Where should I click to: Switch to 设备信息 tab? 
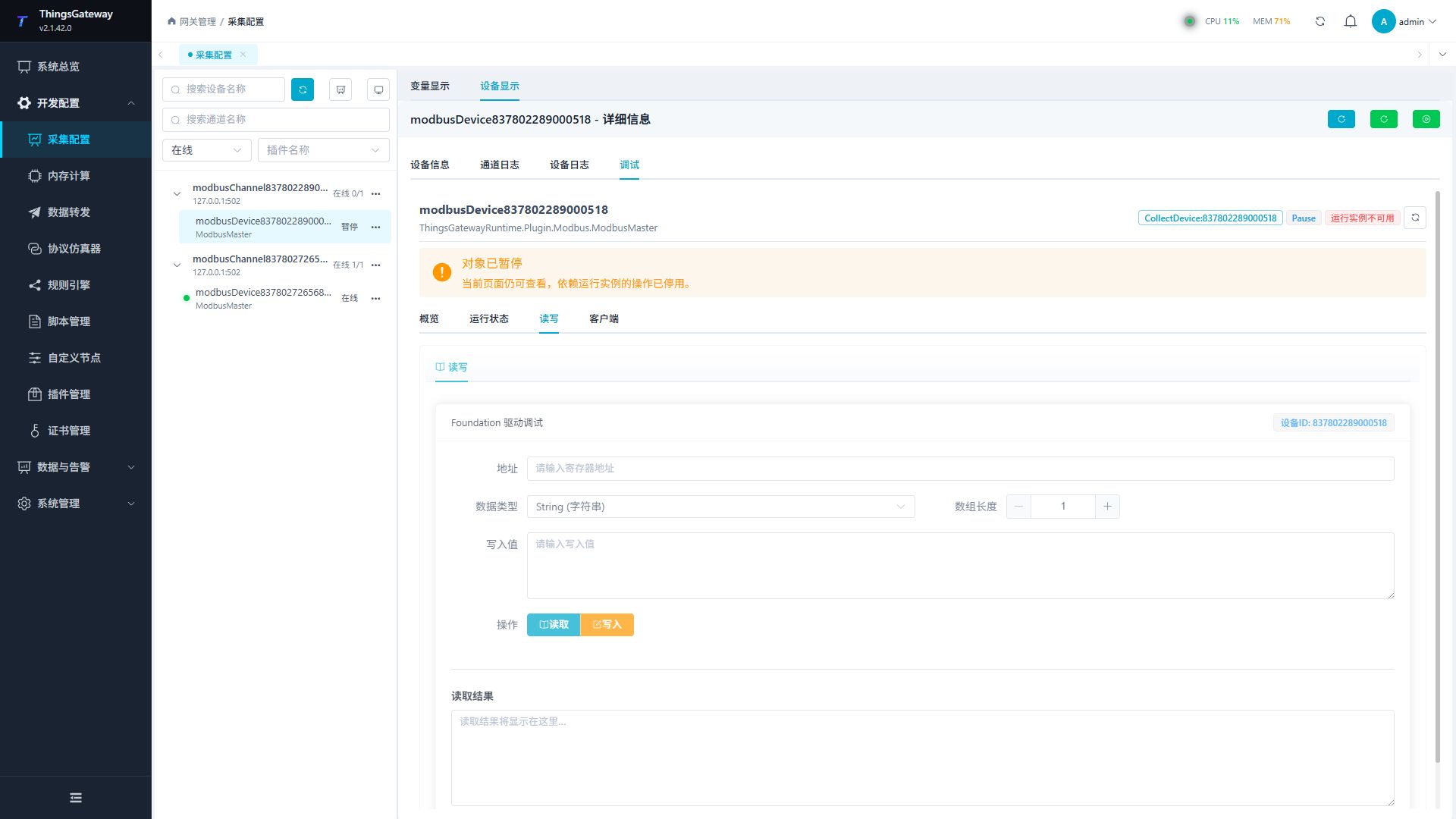[x=430, y=165]
